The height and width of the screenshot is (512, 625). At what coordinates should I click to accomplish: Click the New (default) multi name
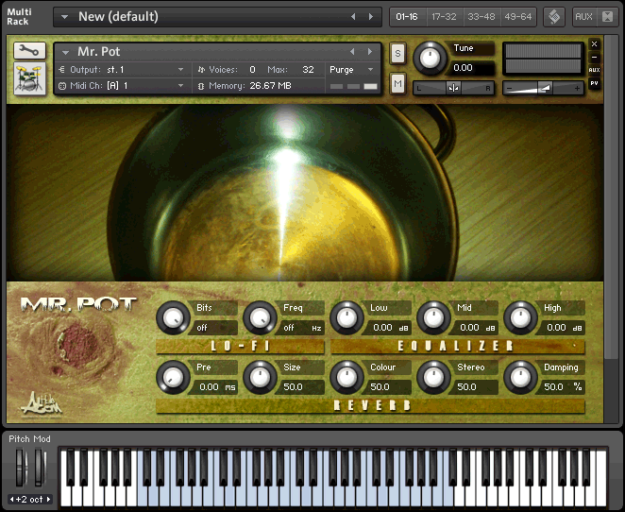tap(118, 17)
